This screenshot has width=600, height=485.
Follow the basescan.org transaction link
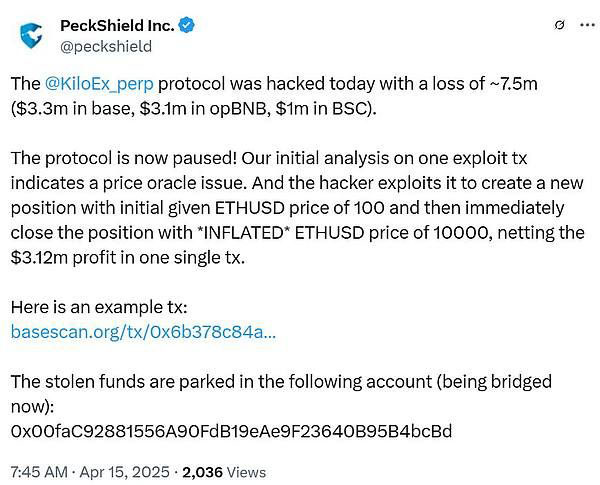143,332
